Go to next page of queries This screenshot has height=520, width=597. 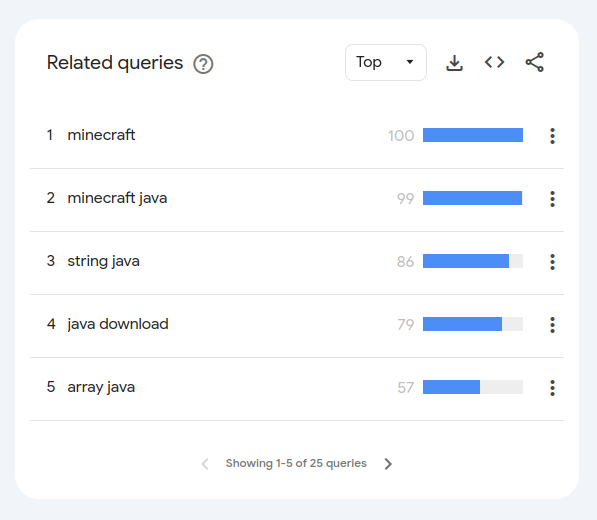point(388,464)
